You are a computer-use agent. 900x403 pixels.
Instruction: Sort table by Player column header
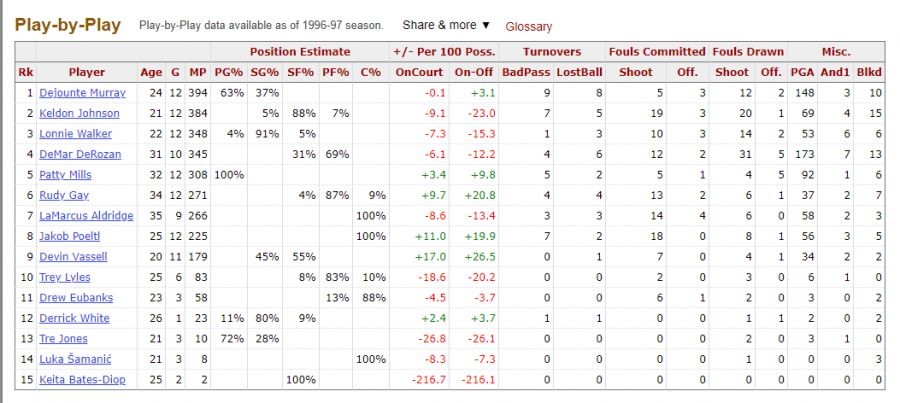(x=86, y=72)
